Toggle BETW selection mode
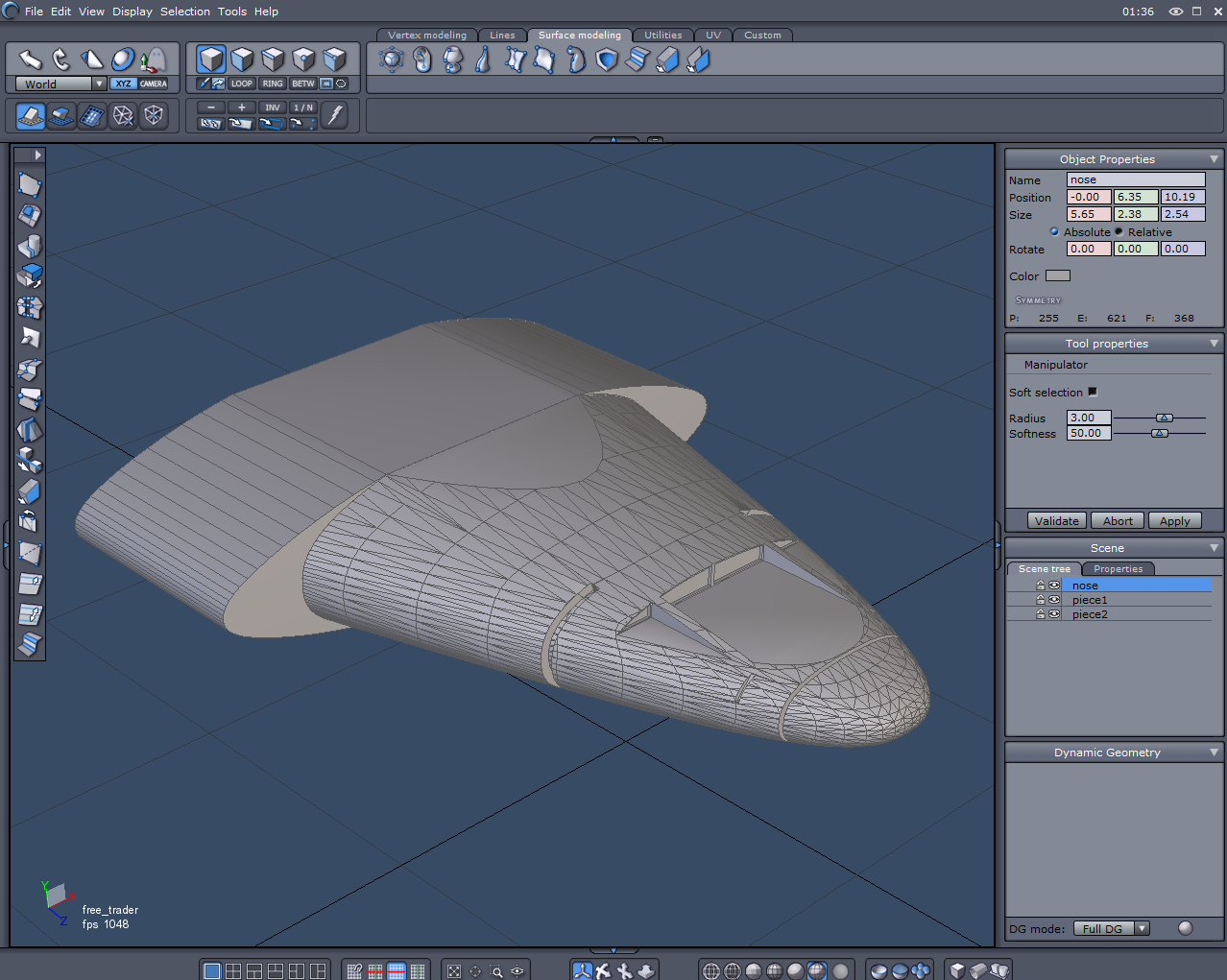Image resolution: width=1227 pixels, height=980 pixels. click(x=303, y=84)
